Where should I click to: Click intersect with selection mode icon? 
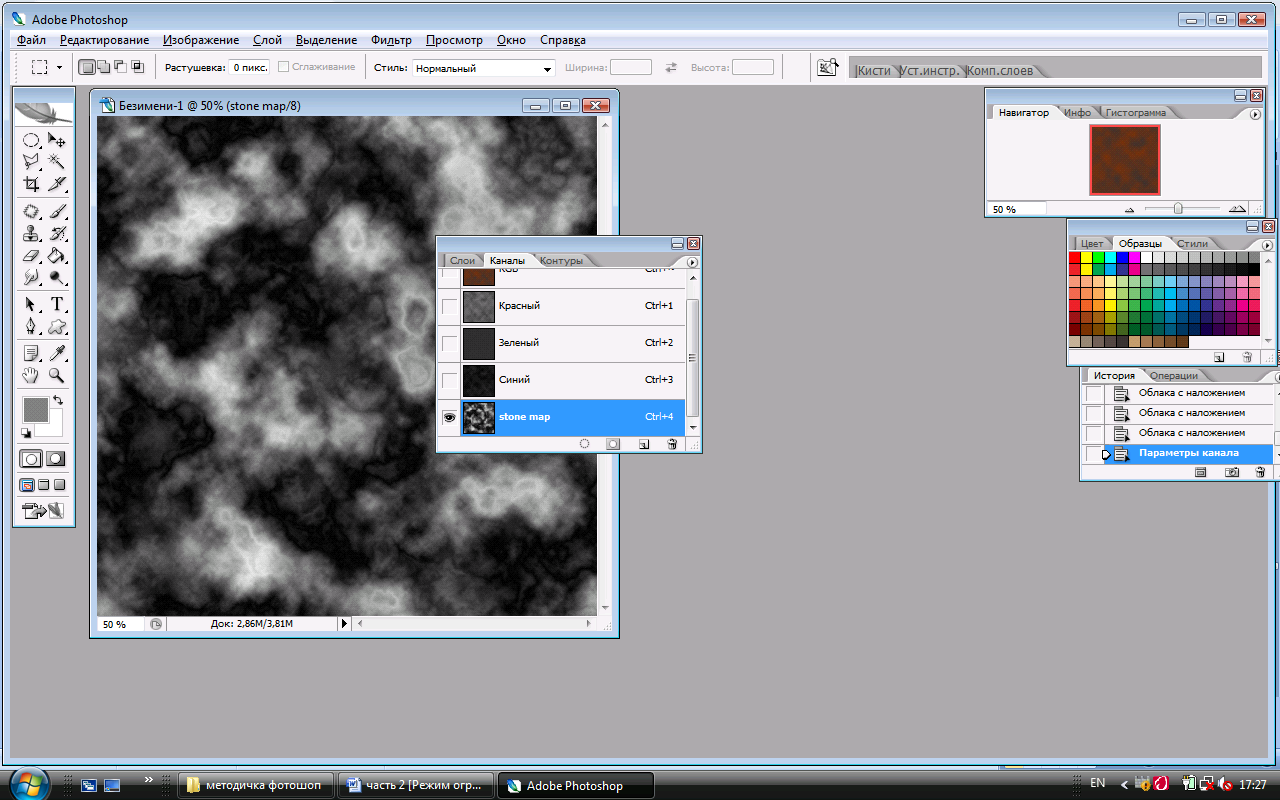tap(138, 67)
